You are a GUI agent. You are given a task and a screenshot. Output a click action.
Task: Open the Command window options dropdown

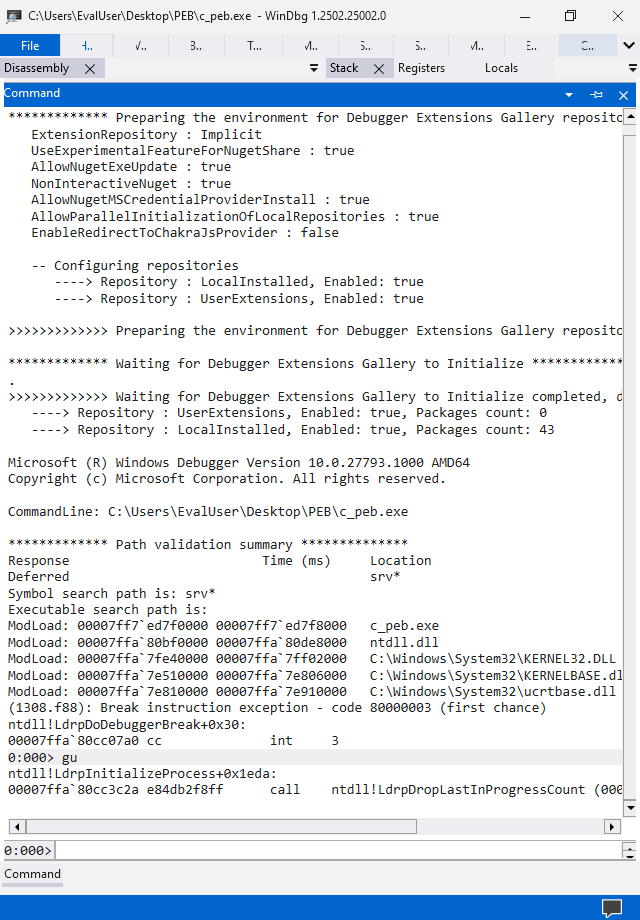(569, 94)
